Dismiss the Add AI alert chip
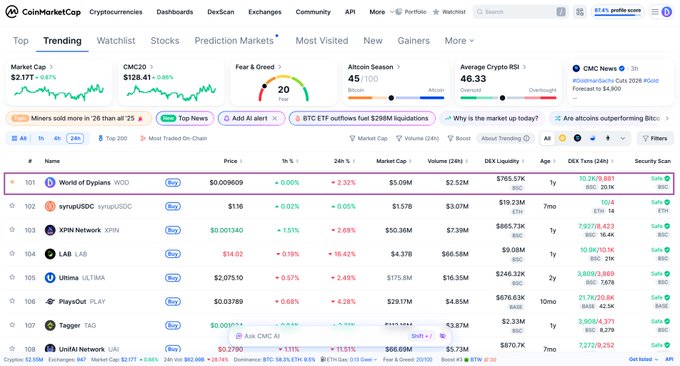The height and width of the screenshot is (366, 680). (275, 118)
